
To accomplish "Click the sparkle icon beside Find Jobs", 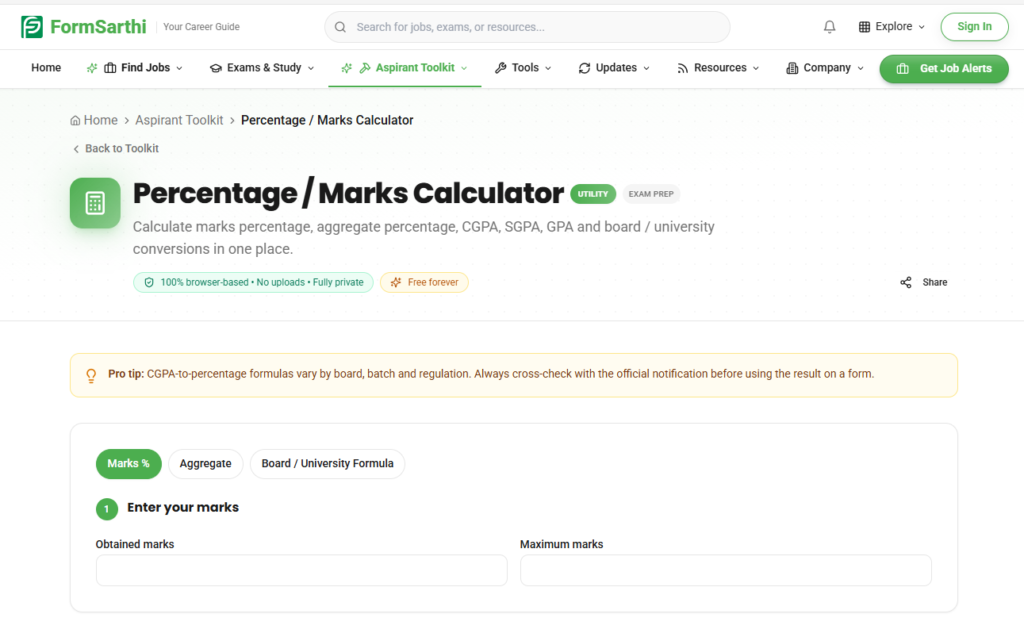I will [92, 68].
